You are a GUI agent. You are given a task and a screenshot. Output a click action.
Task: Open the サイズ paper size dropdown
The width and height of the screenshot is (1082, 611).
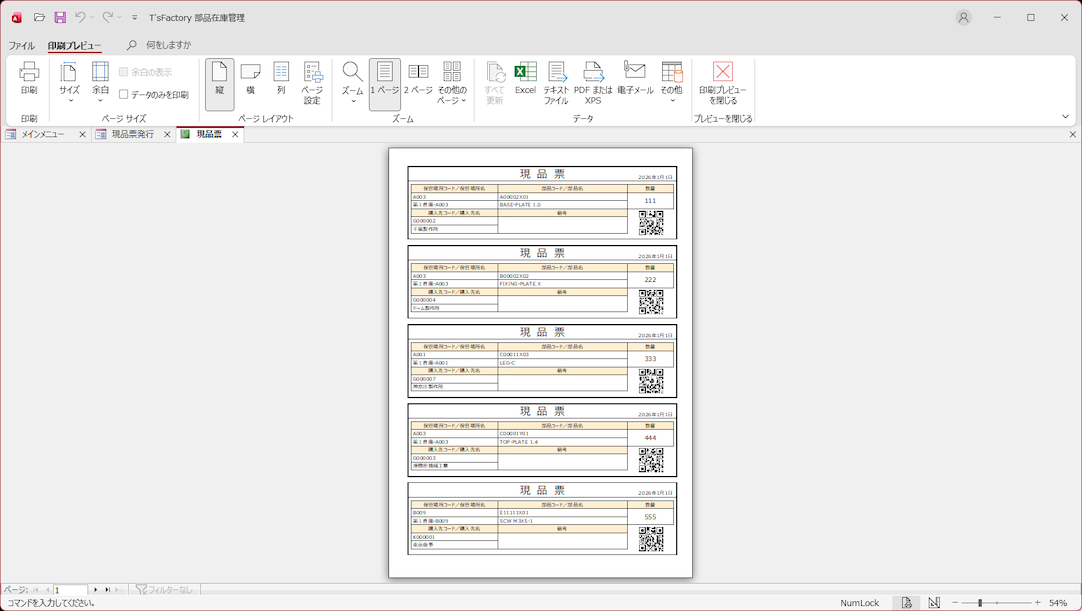tap(69, 82)
